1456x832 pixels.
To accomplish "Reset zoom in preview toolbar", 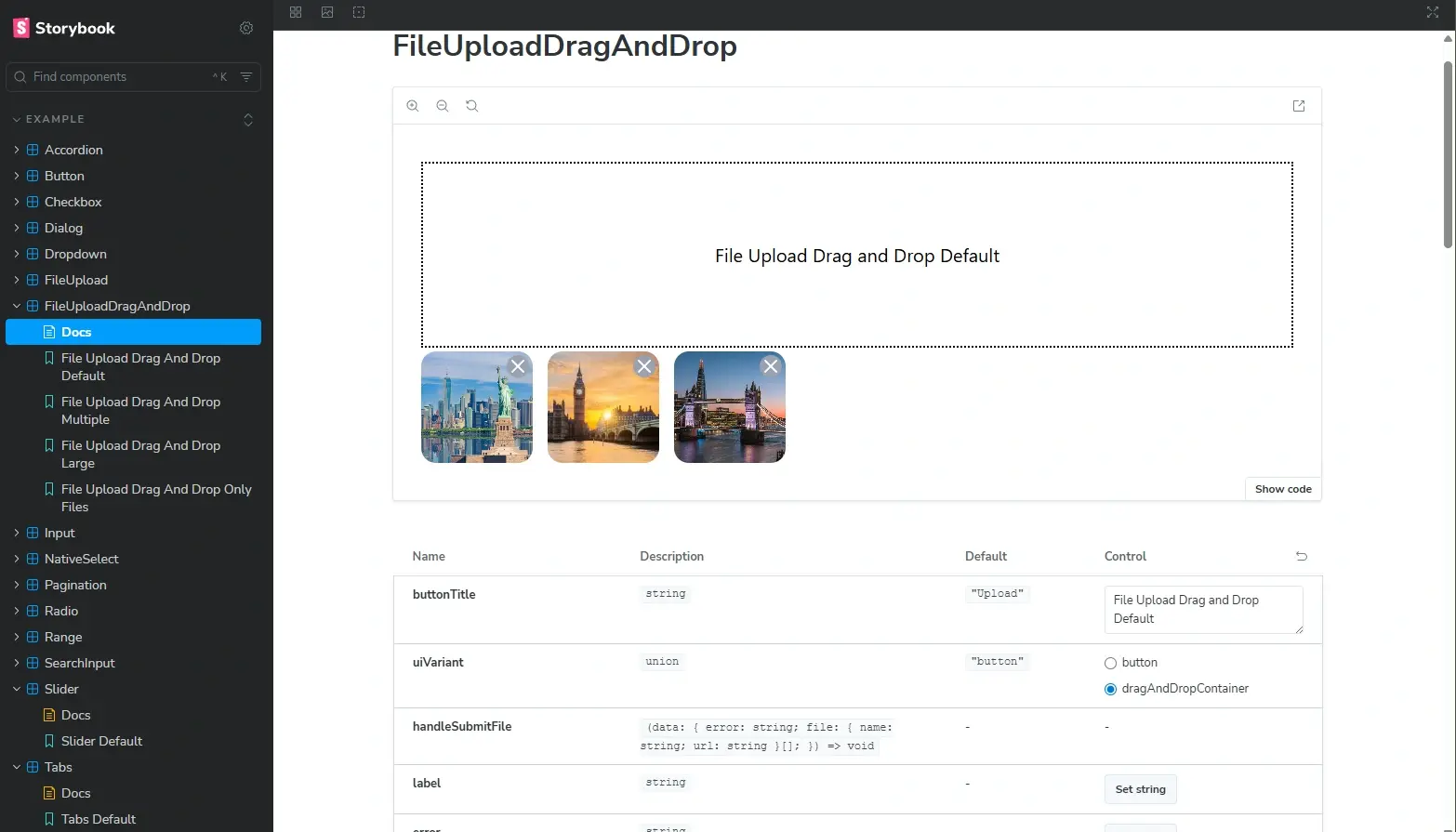I will 472,106.
